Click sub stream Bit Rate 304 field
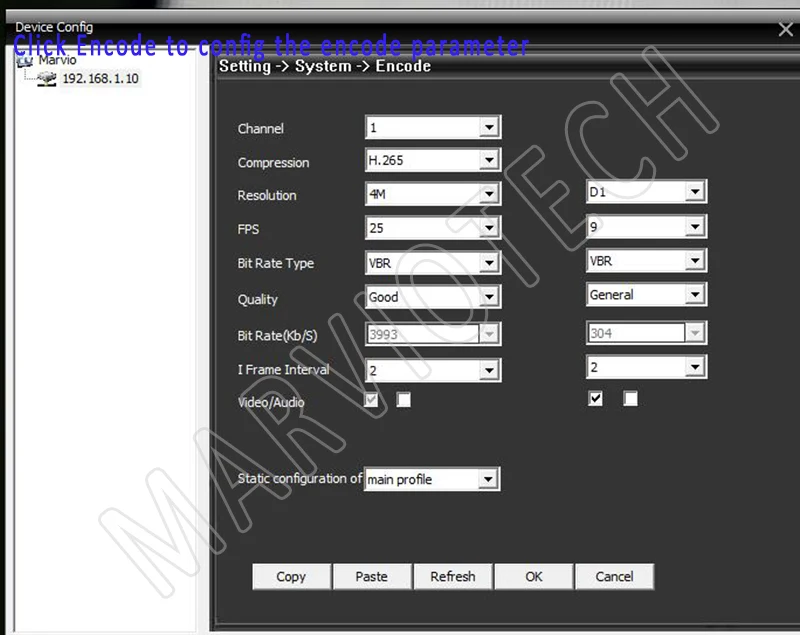The height and width of the screenshot is (635, 800). (x=646, y=333)
